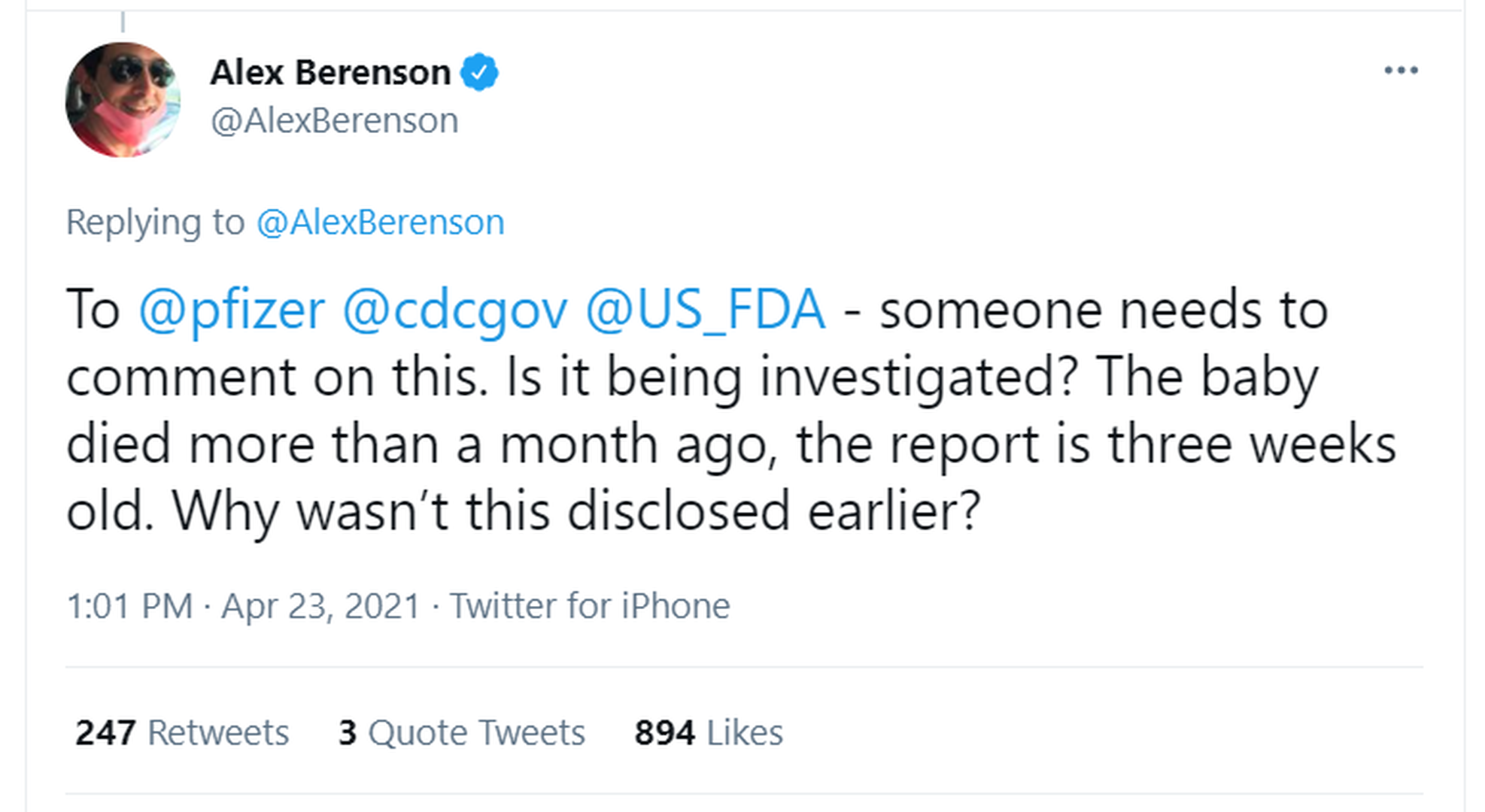The width and height of the screenshot is (1485, 812).
Task: Click the thread connector line above the avatar
Action: pyautogui.click(x=123, y=23)
